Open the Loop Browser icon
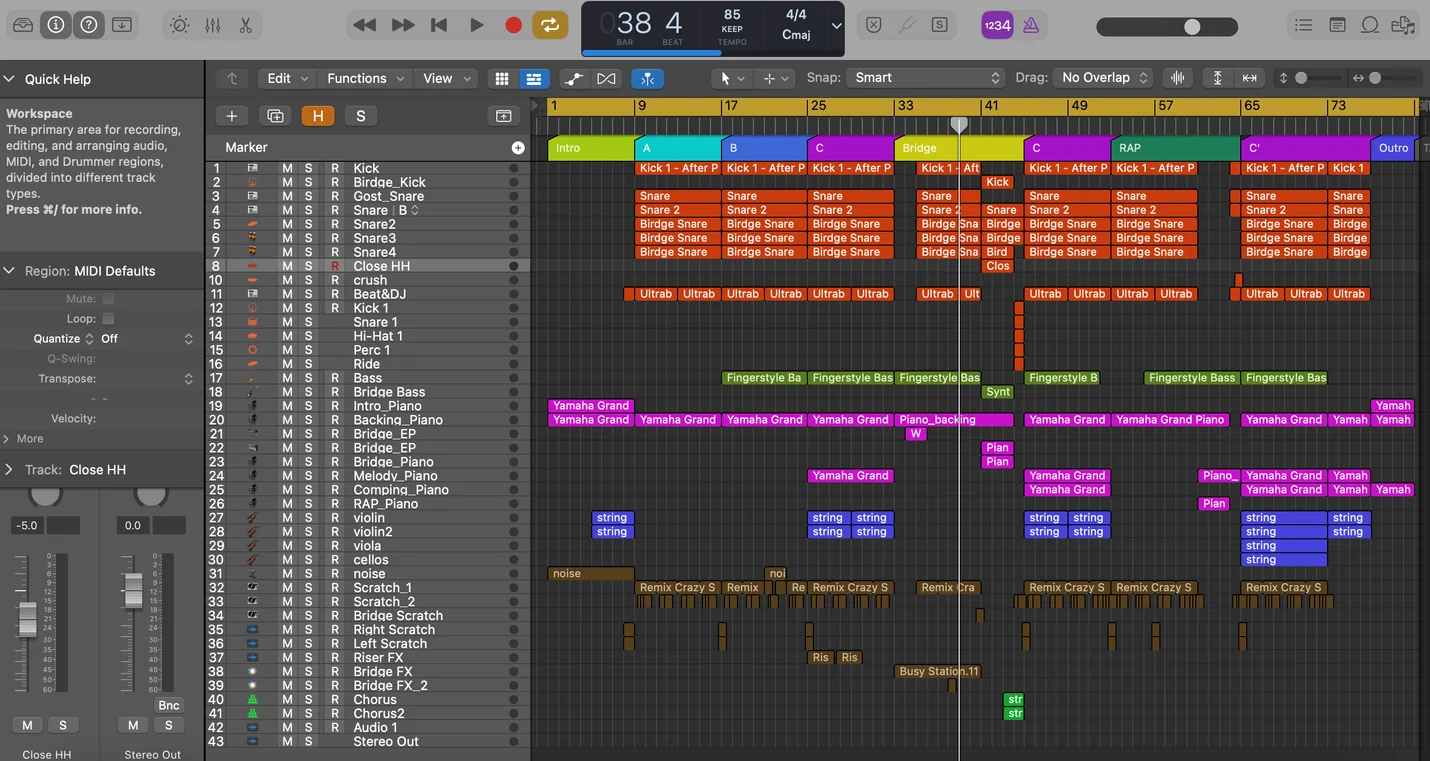 tap(1370, 25)
